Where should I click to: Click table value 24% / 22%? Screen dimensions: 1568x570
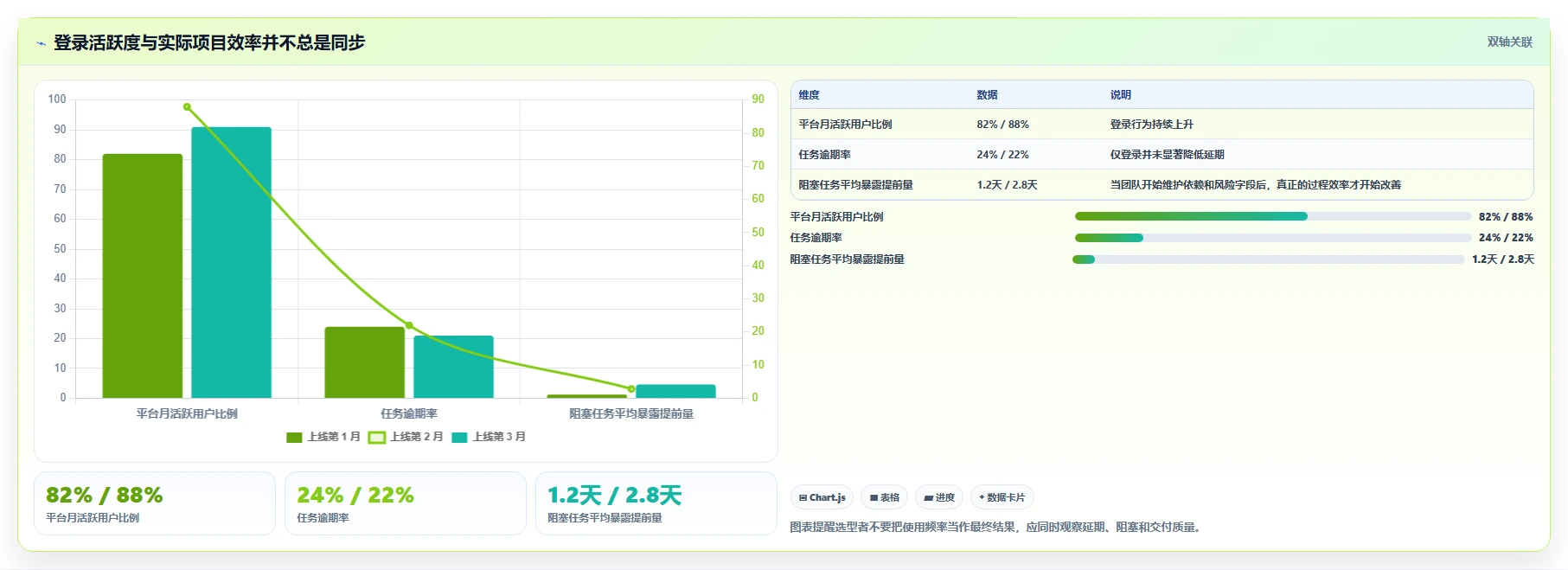(1002, 155)
